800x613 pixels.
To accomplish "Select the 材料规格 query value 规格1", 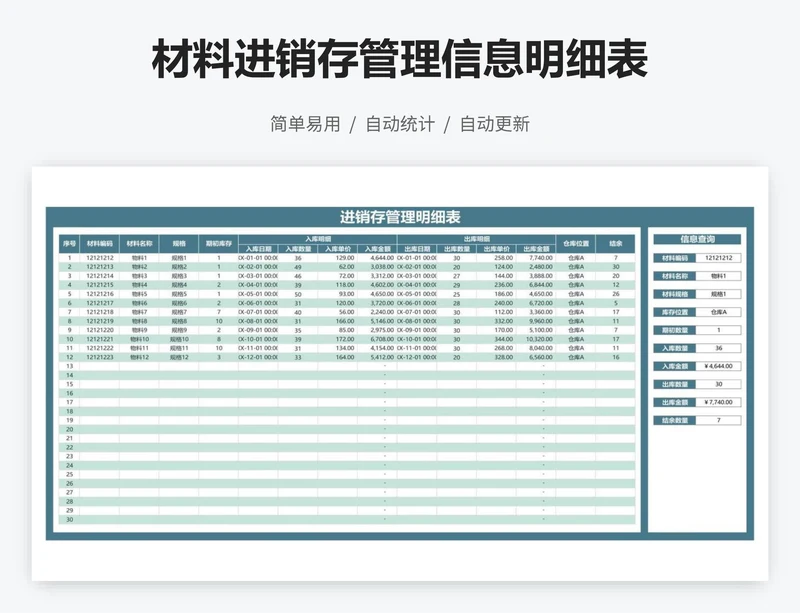I will coord(718,294).
